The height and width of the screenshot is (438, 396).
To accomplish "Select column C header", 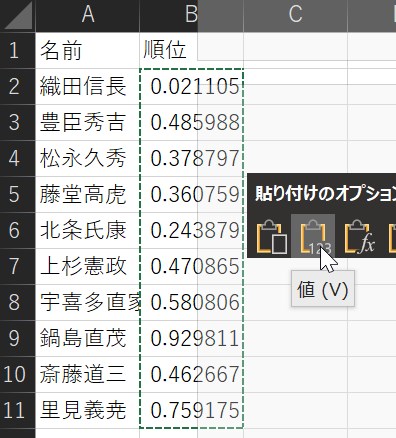I will tap(295, 16).
